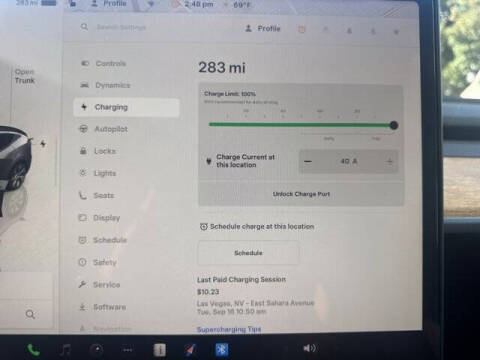Open the dashcam camera icon
The image size is (480, 360).
tap(97, 349)
